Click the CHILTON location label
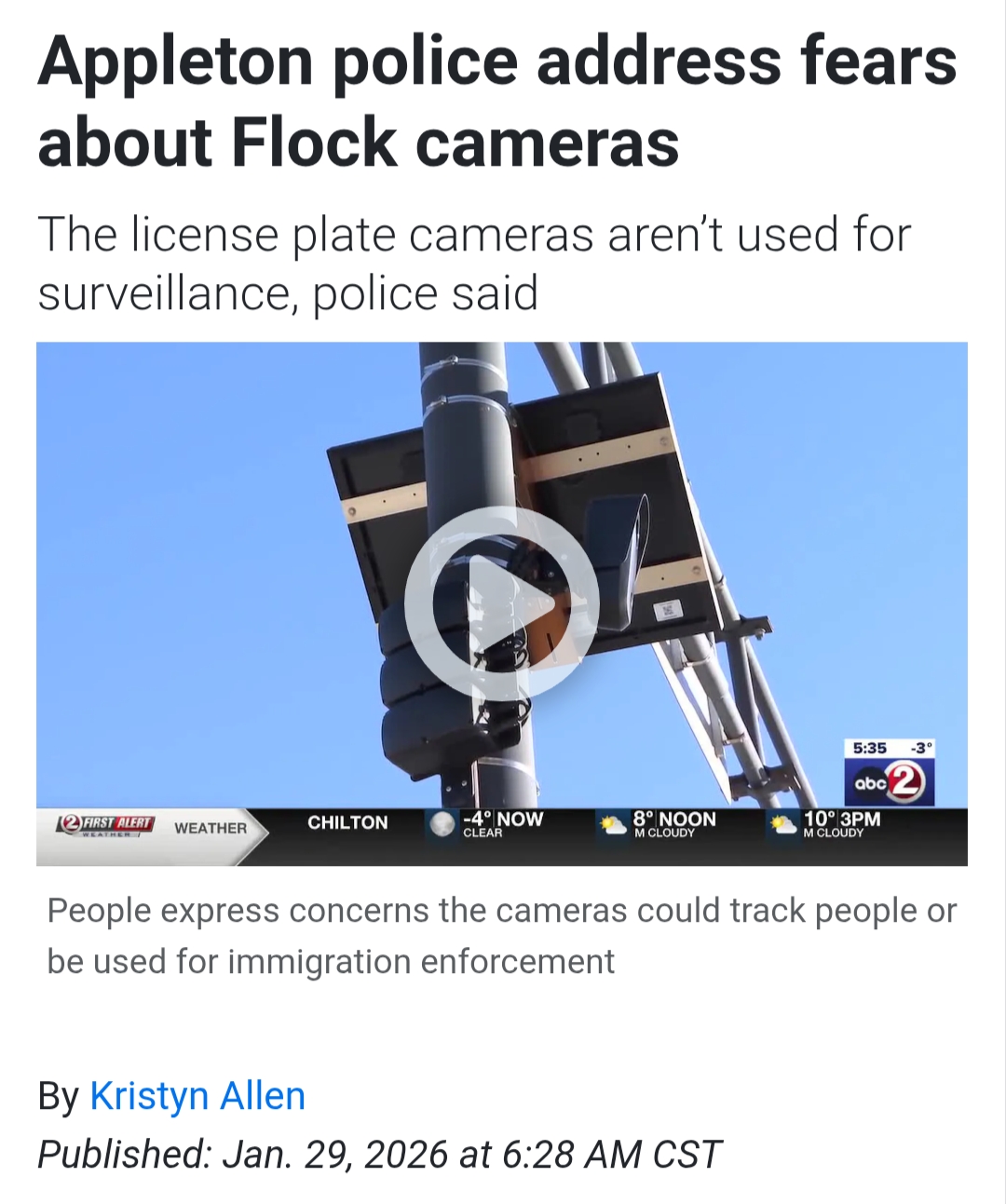This screenshot has height=1204, width=1006. pyautogui.click(x=347, y=822)
